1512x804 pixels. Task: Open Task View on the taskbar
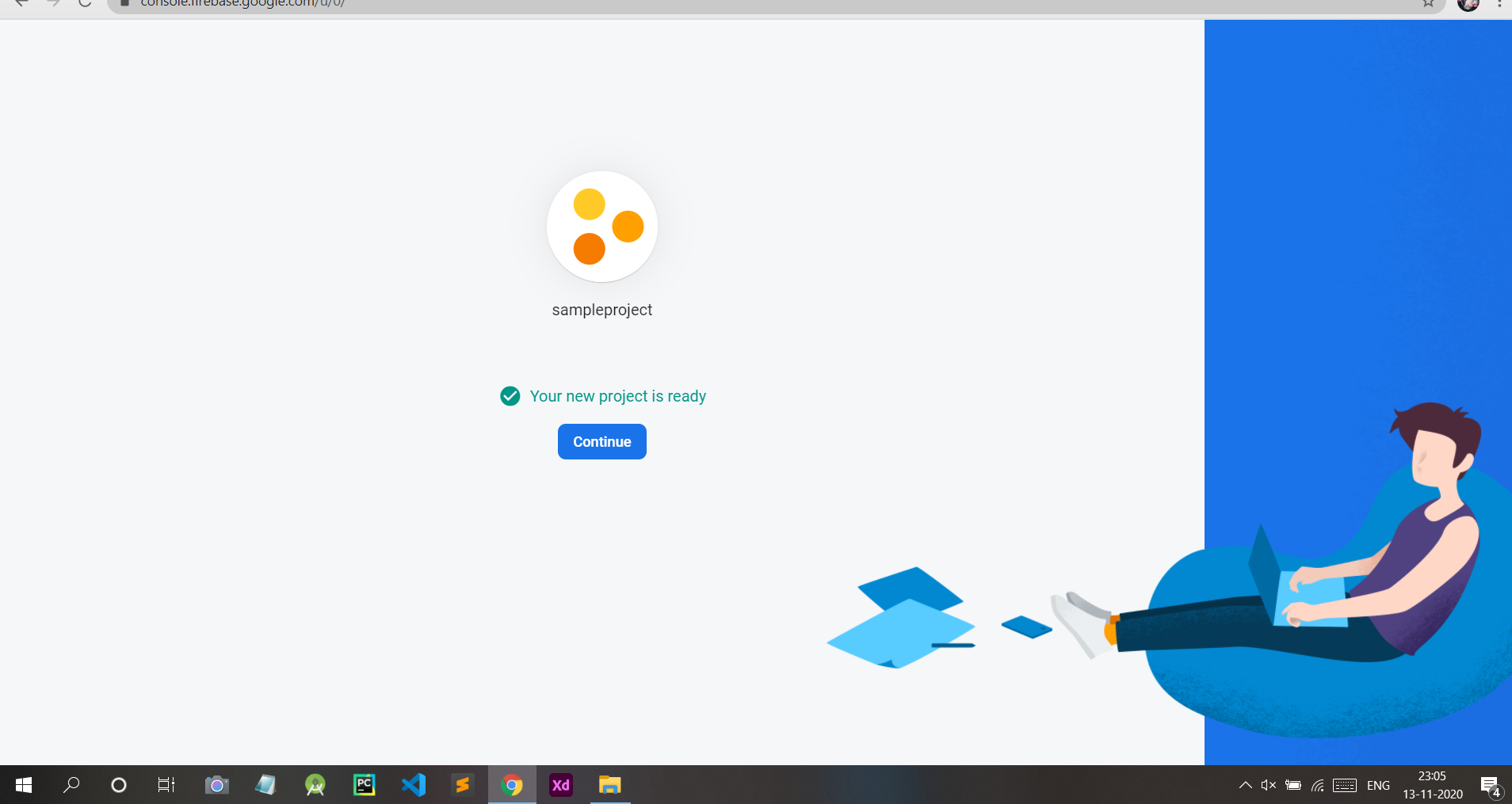166,785
